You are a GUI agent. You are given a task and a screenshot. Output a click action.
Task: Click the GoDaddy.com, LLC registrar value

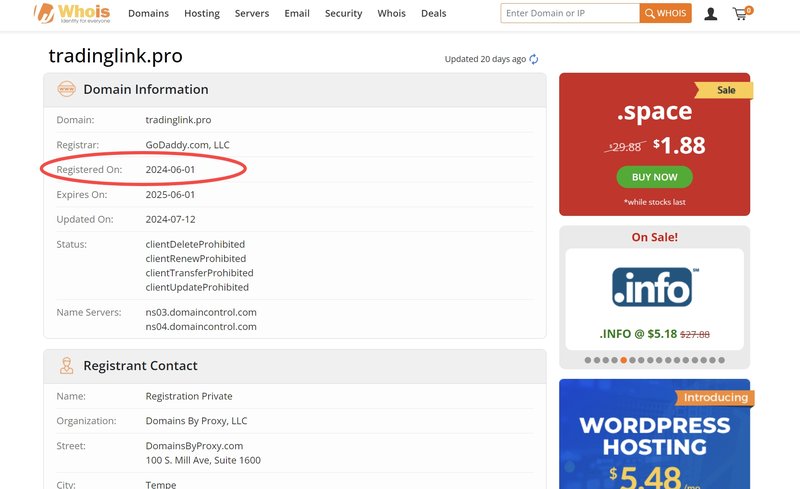187,145
